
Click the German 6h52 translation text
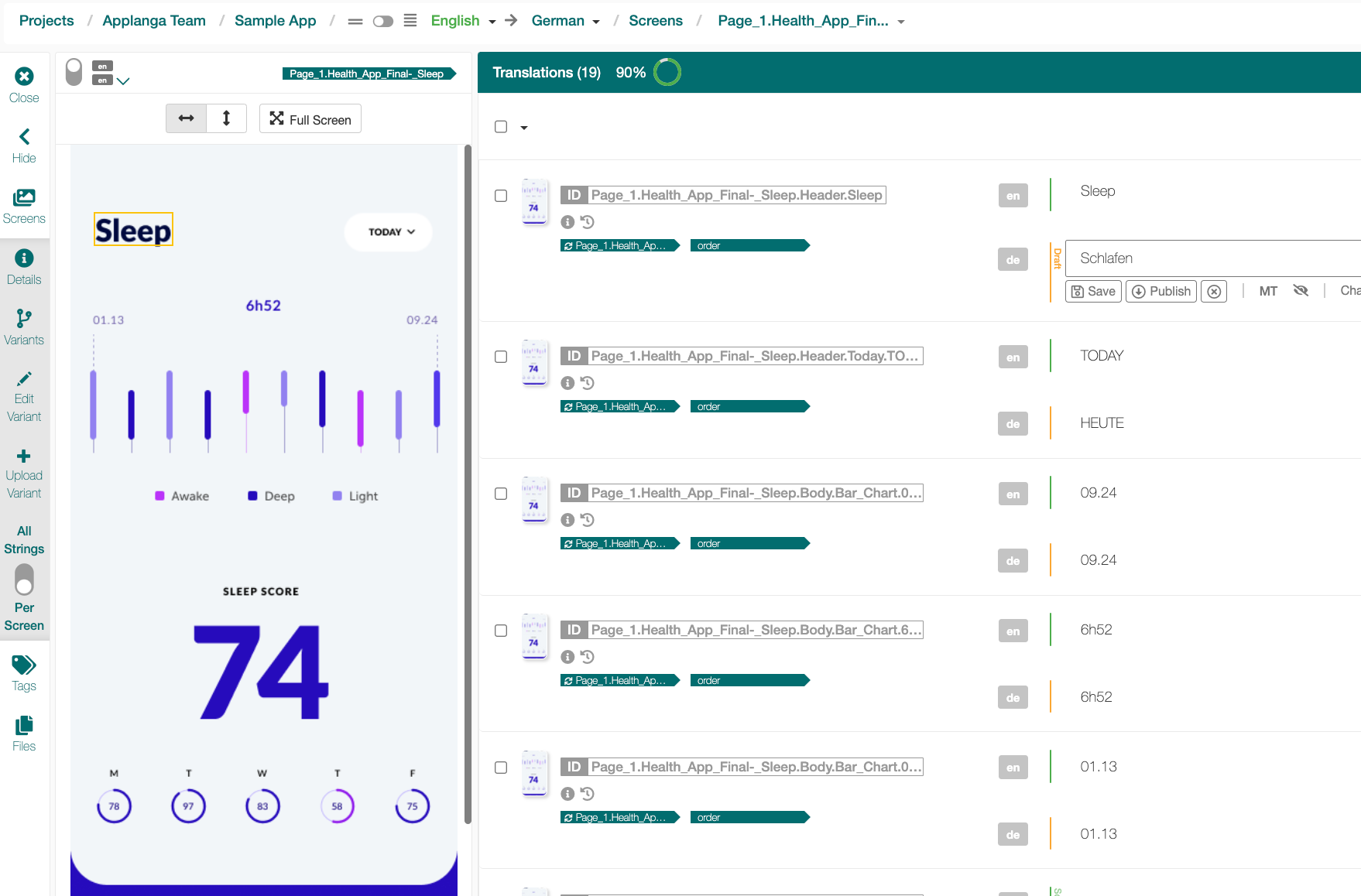(1096, 697)
